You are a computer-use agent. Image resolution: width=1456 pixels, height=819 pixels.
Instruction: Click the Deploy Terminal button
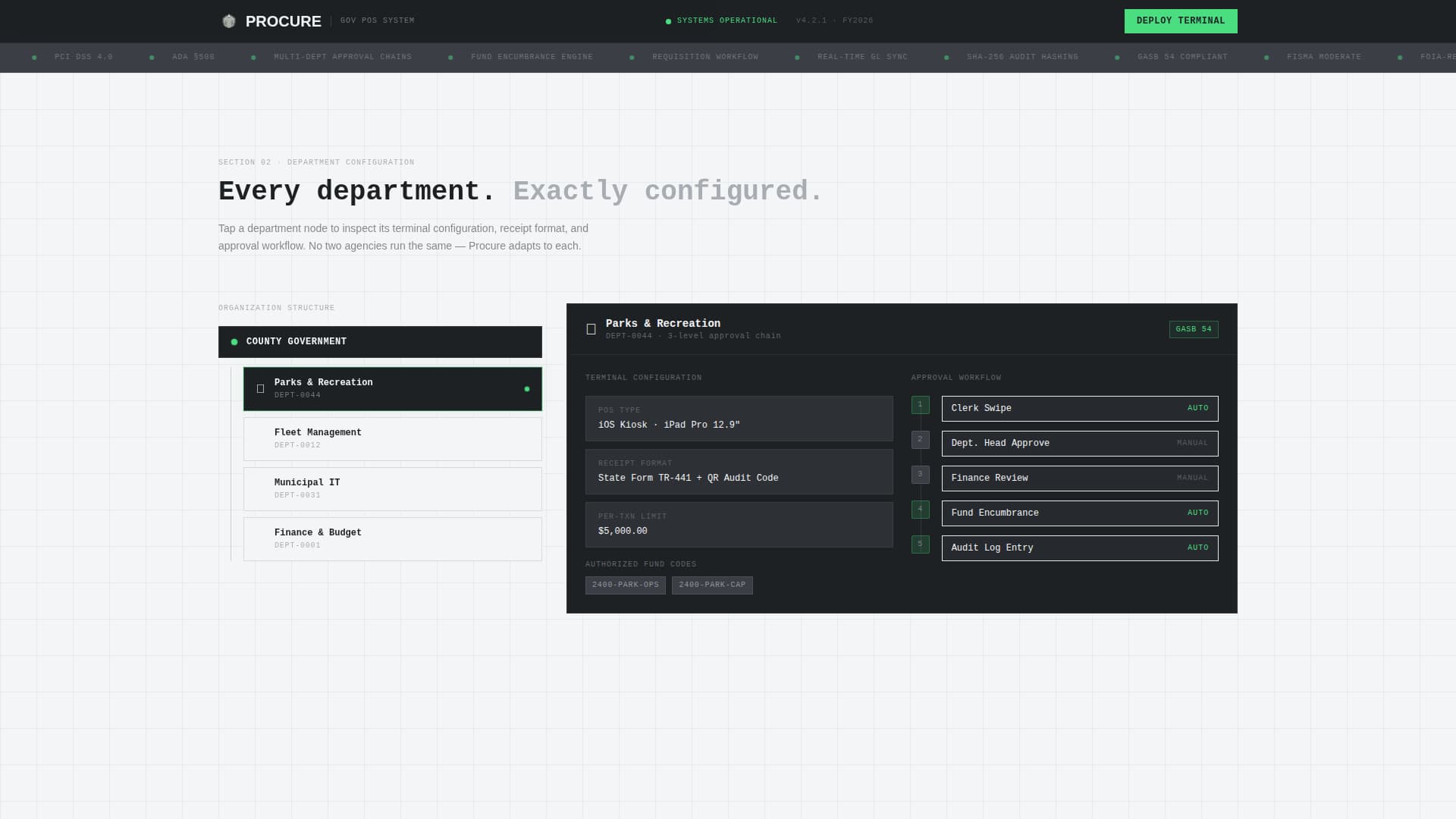tap(1180, 21)
